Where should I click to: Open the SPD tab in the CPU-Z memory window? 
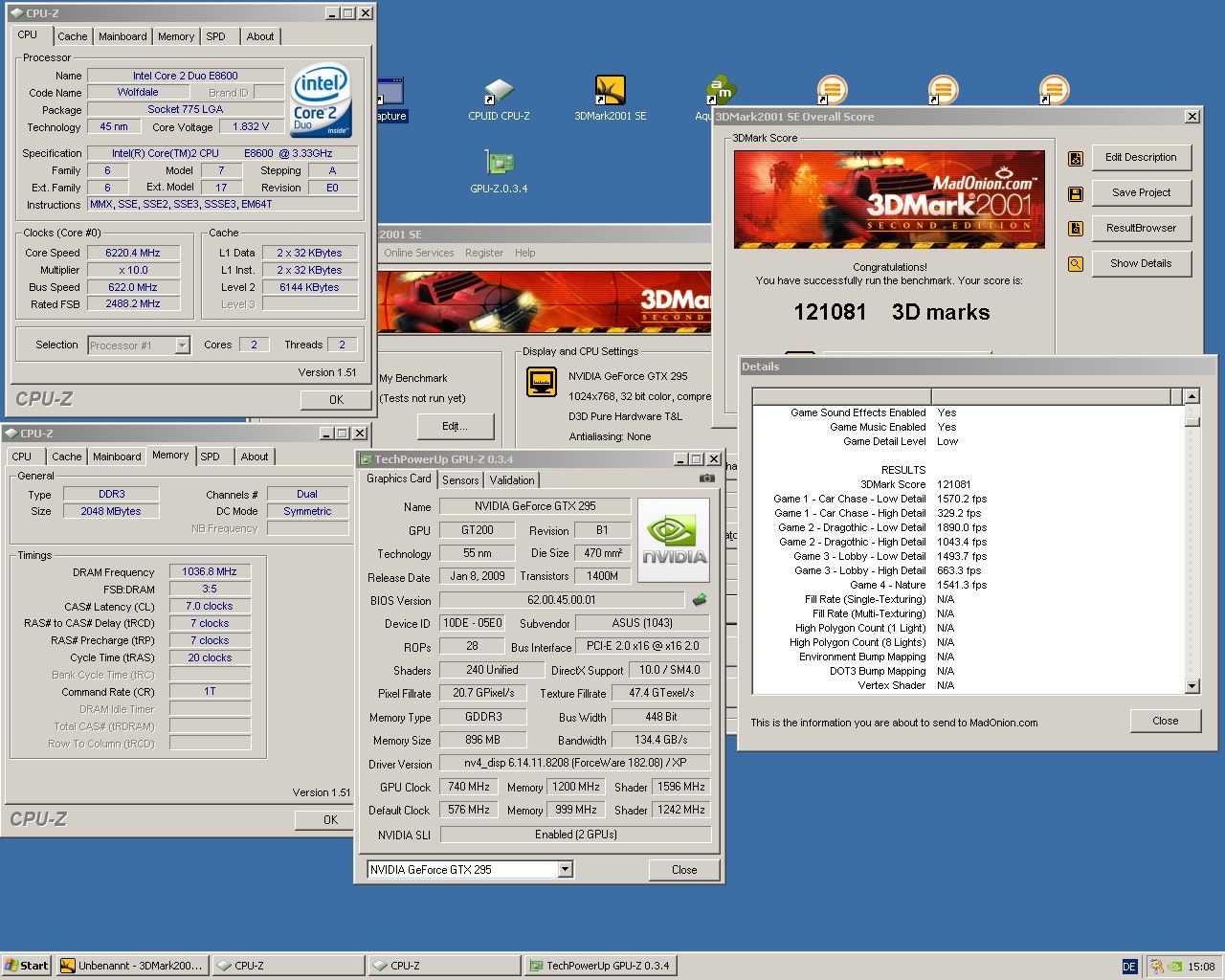[x=211, y=457]
